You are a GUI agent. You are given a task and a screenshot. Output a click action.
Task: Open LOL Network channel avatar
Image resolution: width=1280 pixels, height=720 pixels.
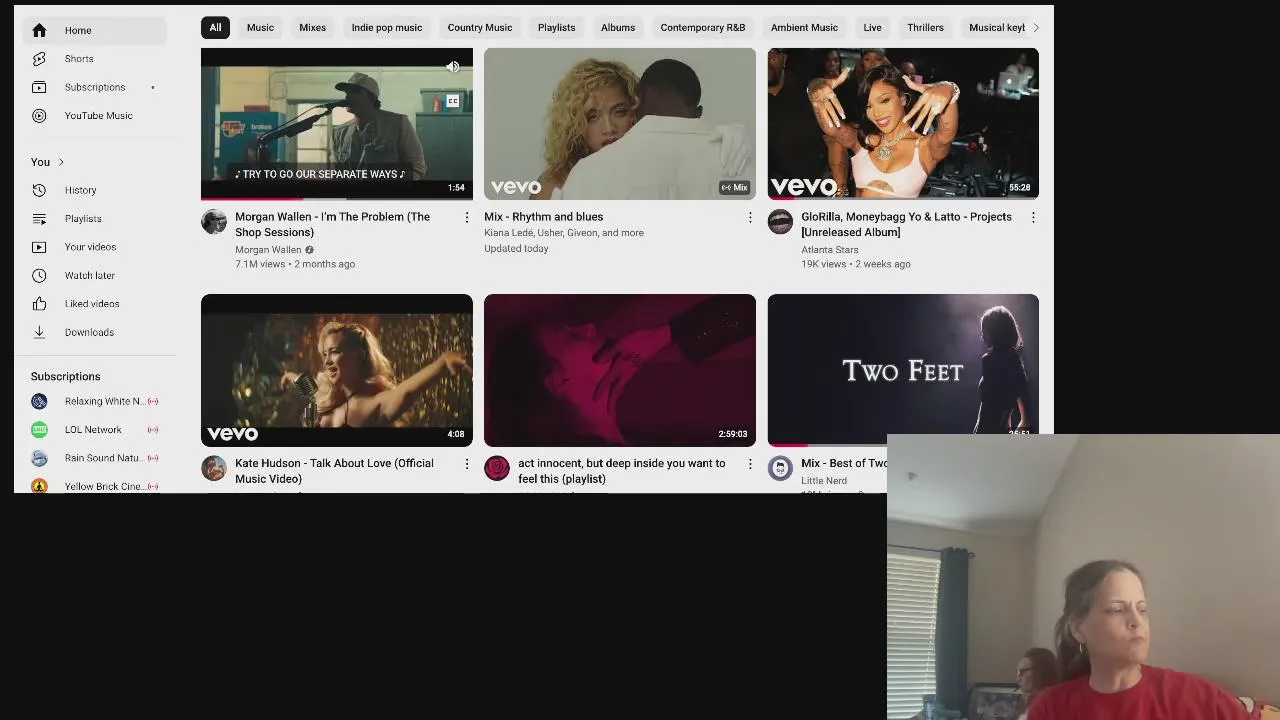39,430
